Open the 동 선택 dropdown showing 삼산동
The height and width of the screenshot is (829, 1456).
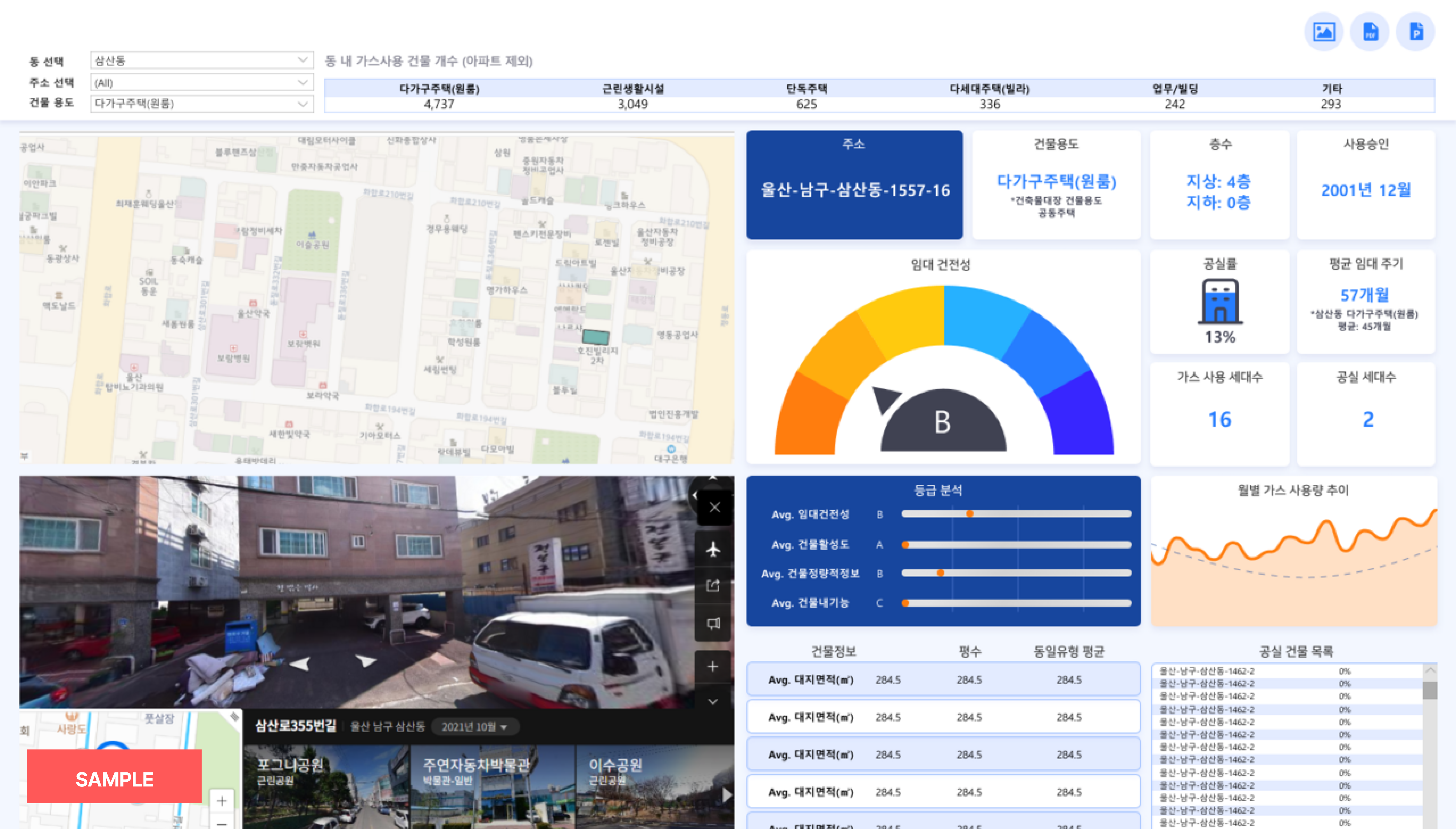coord(202,60)
